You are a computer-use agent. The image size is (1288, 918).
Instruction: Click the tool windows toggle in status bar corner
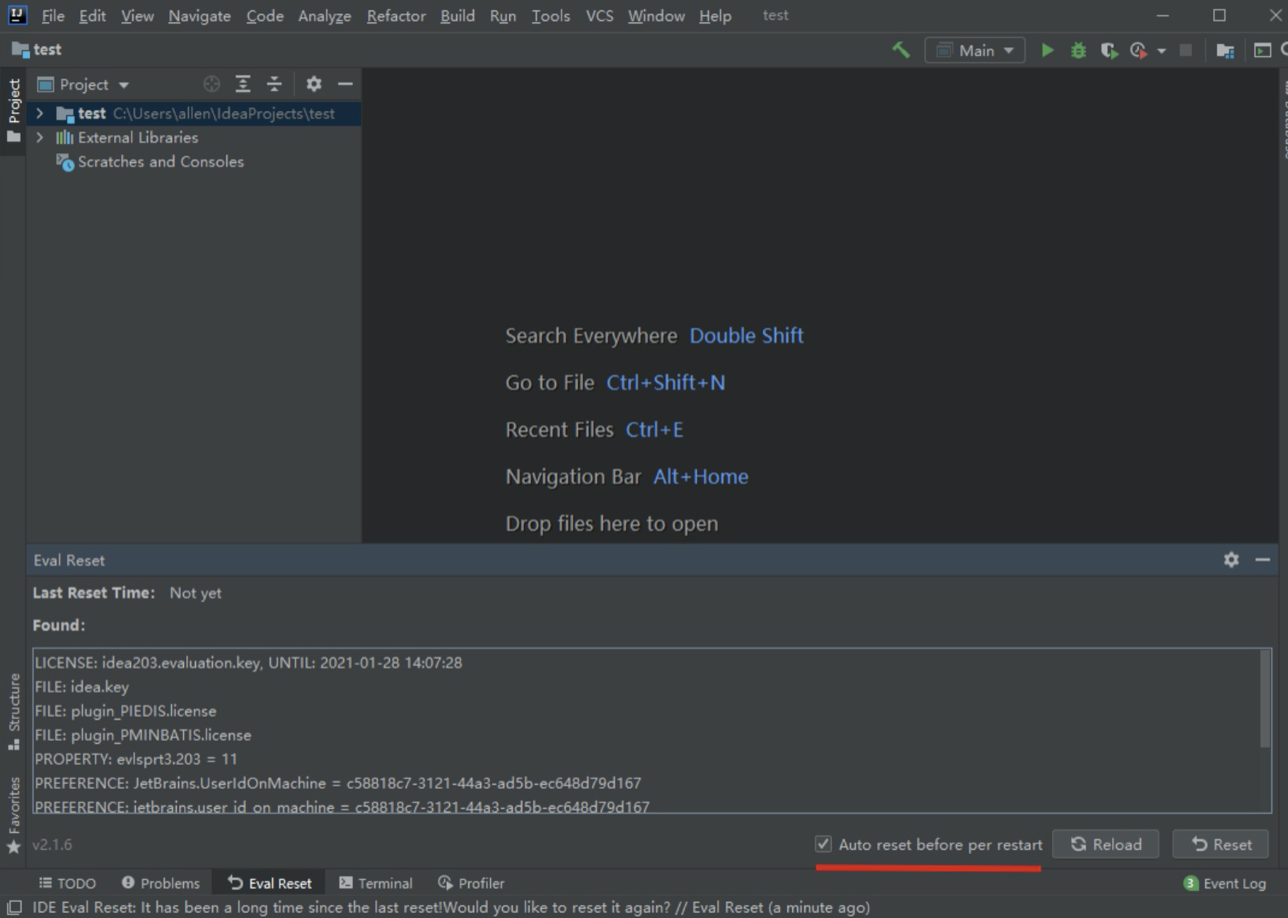pos(14,907)
